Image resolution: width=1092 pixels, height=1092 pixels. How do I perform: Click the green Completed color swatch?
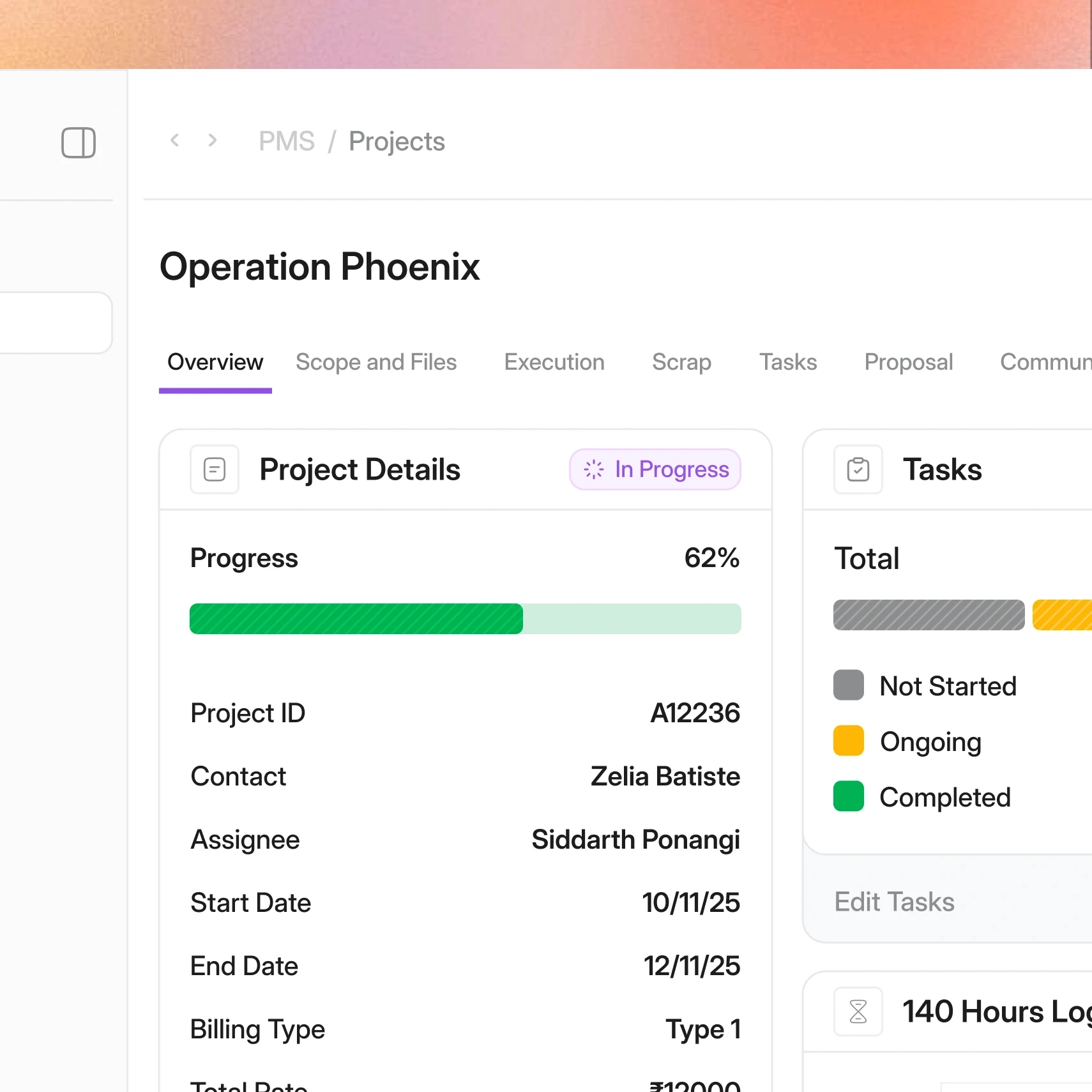(x=849, y=796)
